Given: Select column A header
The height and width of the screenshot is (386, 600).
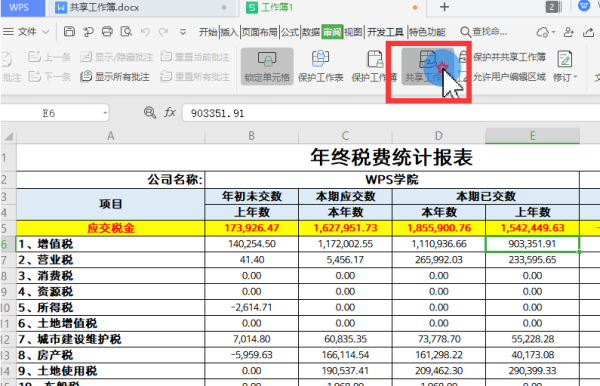Looking at the screenshot, I should [111, 136].
